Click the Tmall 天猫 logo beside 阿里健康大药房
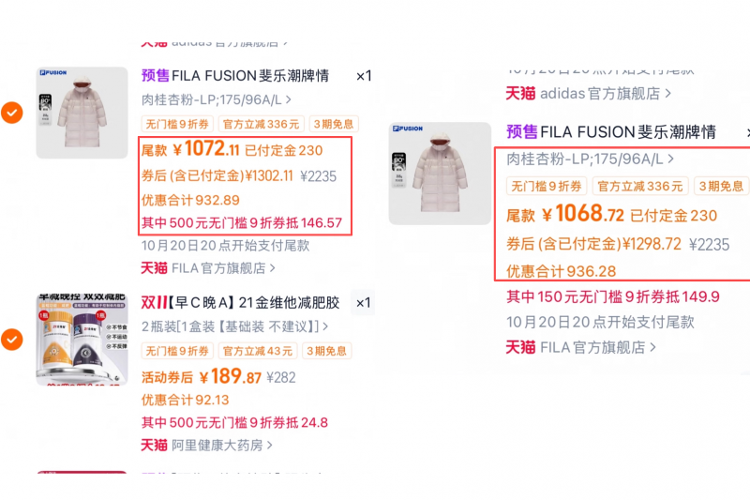This screenshot has height=500, width=750. coord(154,445)
